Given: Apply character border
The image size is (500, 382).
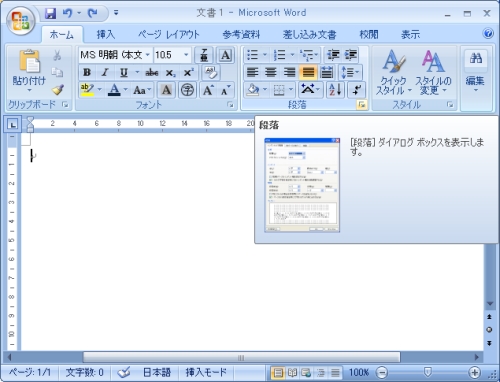Looking at the screenshot, I should point(226,55).
